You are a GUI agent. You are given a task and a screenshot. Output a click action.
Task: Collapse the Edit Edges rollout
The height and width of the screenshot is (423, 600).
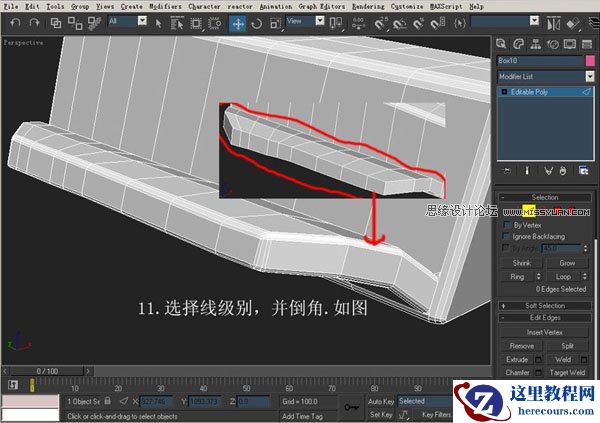point(545,317)
